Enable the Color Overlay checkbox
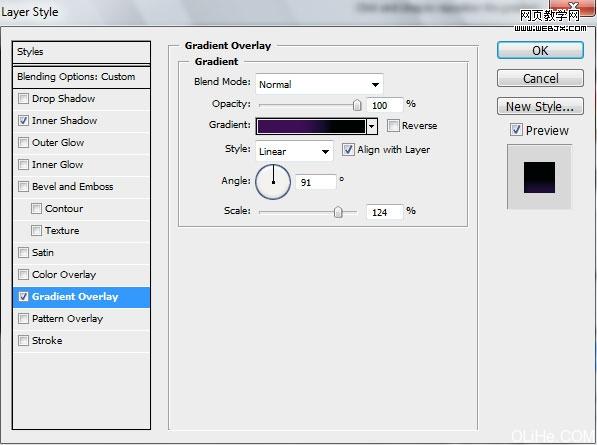The width and height of the screenshot is (597, 445). pyautogui.click(x=23, y=274)
